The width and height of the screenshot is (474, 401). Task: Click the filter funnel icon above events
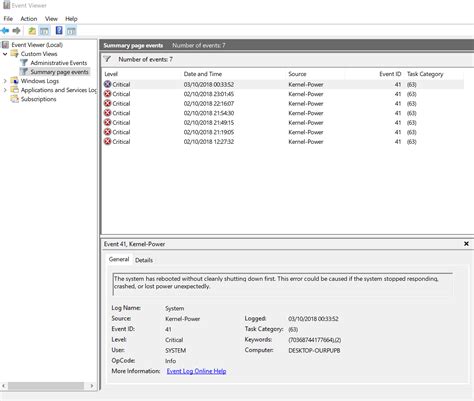(x=107, y=59)
